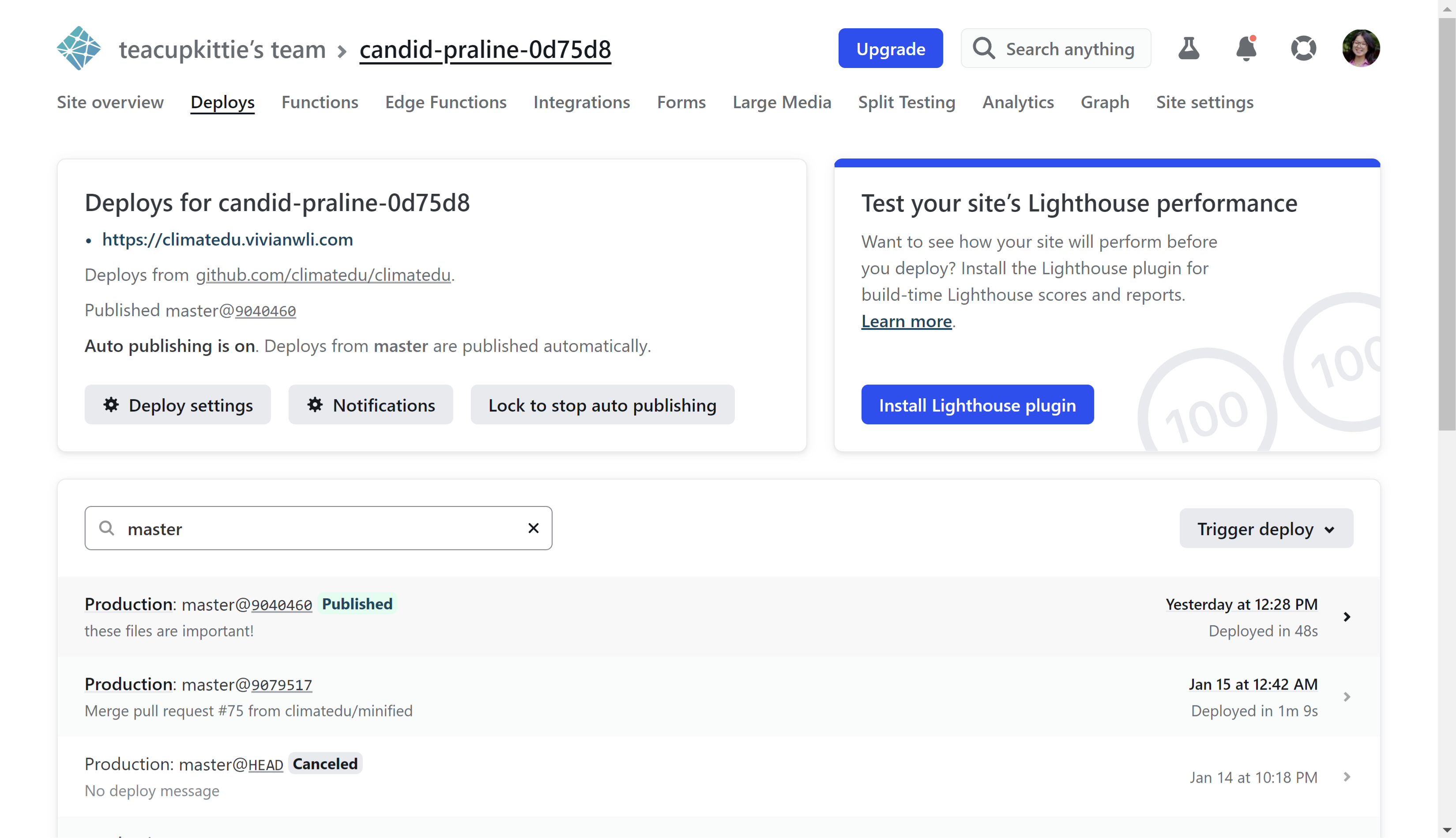The height and width of the screenshot is (838, 1456).
Task: Open the Trigger deploy dropdown
Action: 1266,528
